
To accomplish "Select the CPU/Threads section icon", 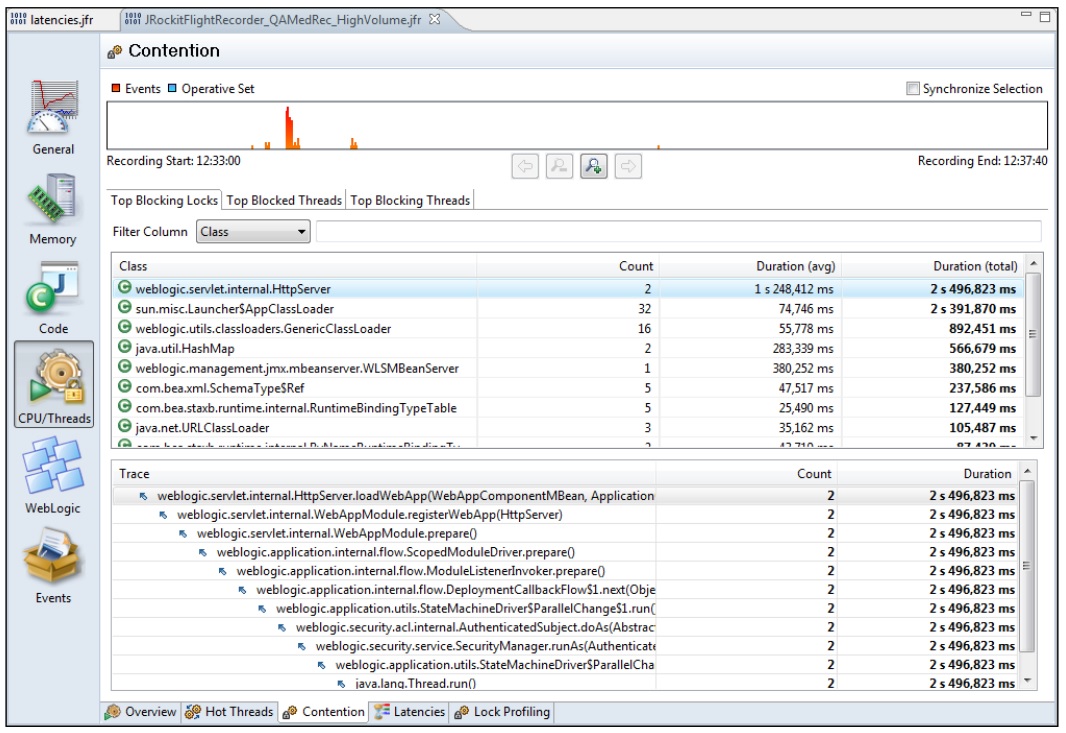I will pos(53,383).
